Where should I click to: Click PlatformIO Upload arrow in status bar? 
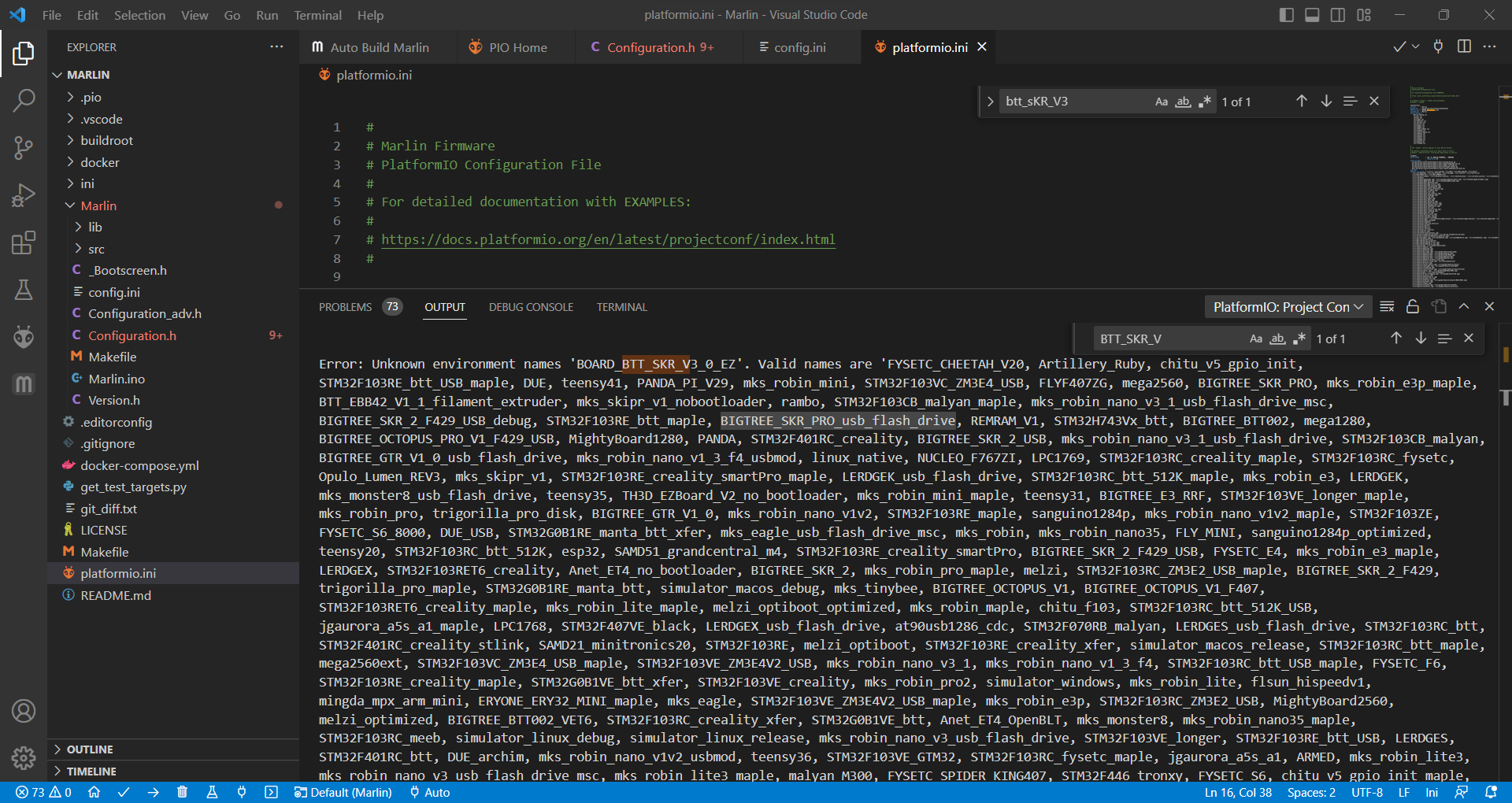[x=153, y=792]
